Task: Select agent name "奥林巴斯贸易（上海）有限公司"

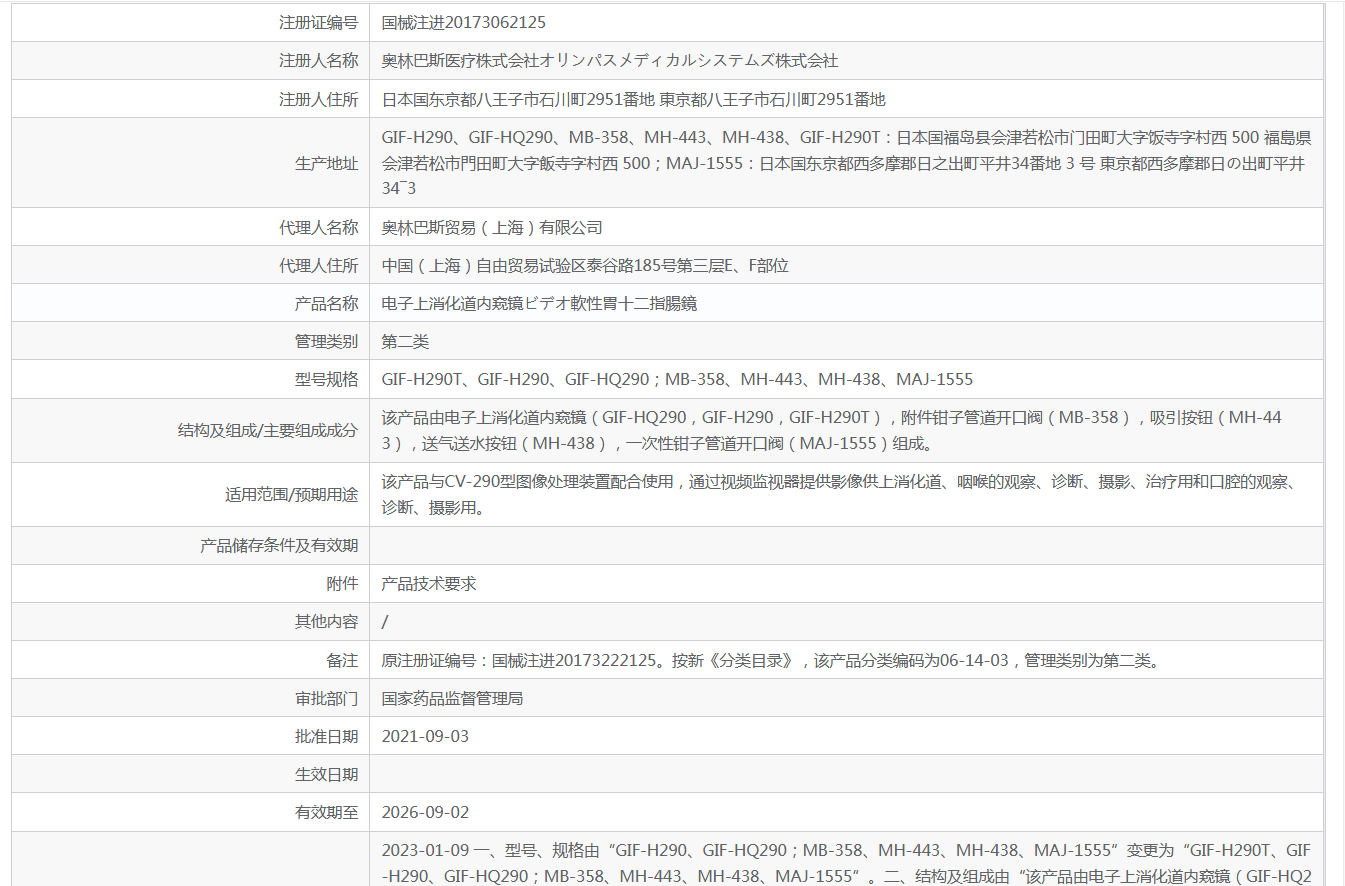Action: click(492, 227)
